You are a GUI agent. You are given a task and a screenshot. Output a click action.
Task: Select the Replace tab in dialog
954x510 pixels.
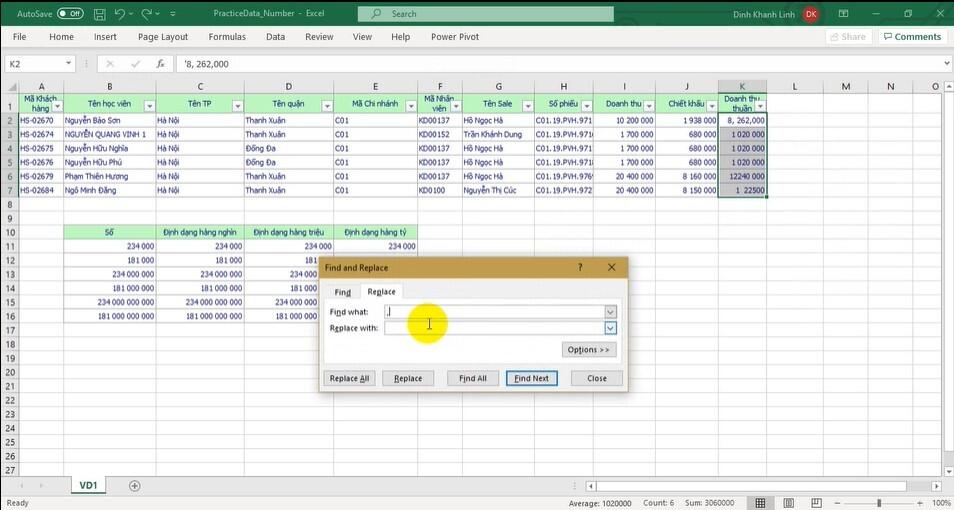coord(381,292)
